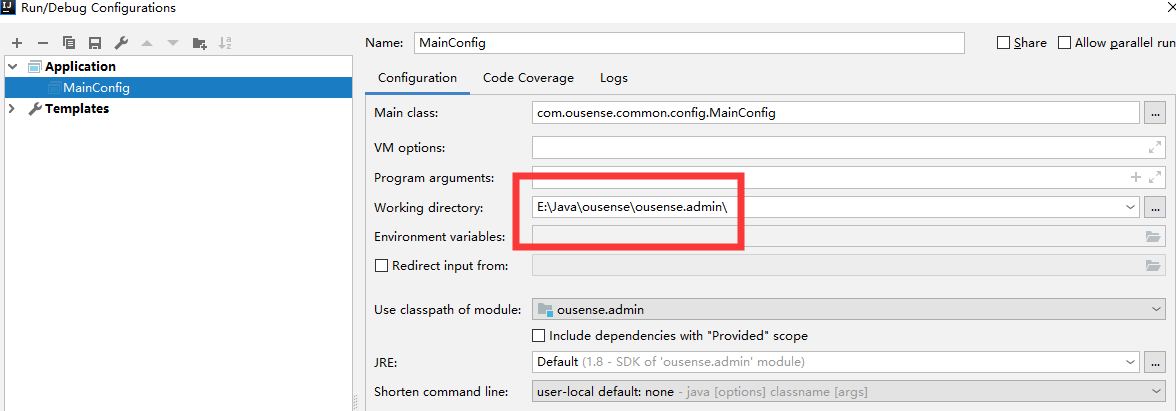This screenshot has width=1176, height=411.
Task: Browse for Main class with ellipsis button
Action: tap(1155, 113)
